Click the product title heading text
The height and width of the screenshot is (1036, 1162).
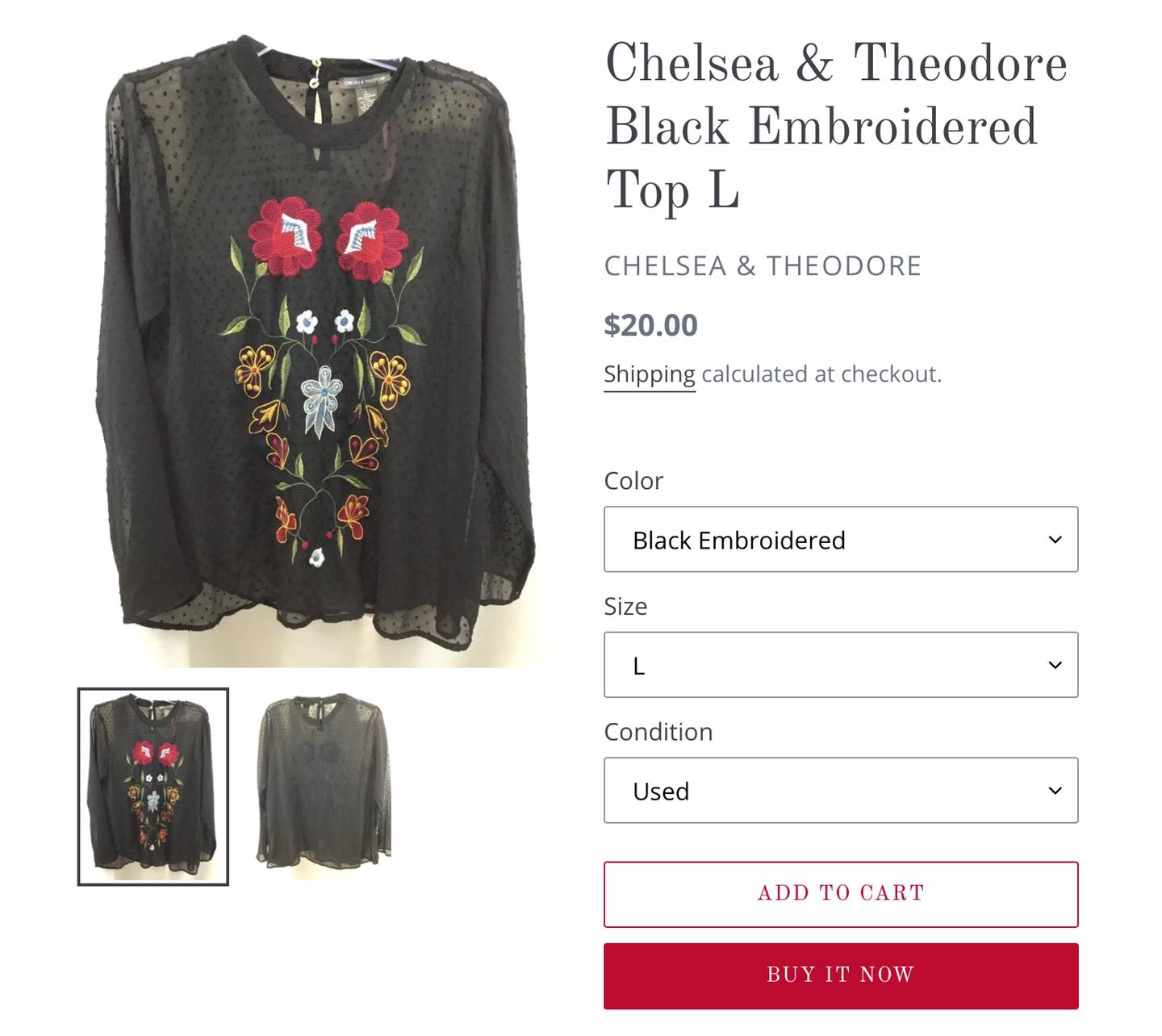(836, 127)
